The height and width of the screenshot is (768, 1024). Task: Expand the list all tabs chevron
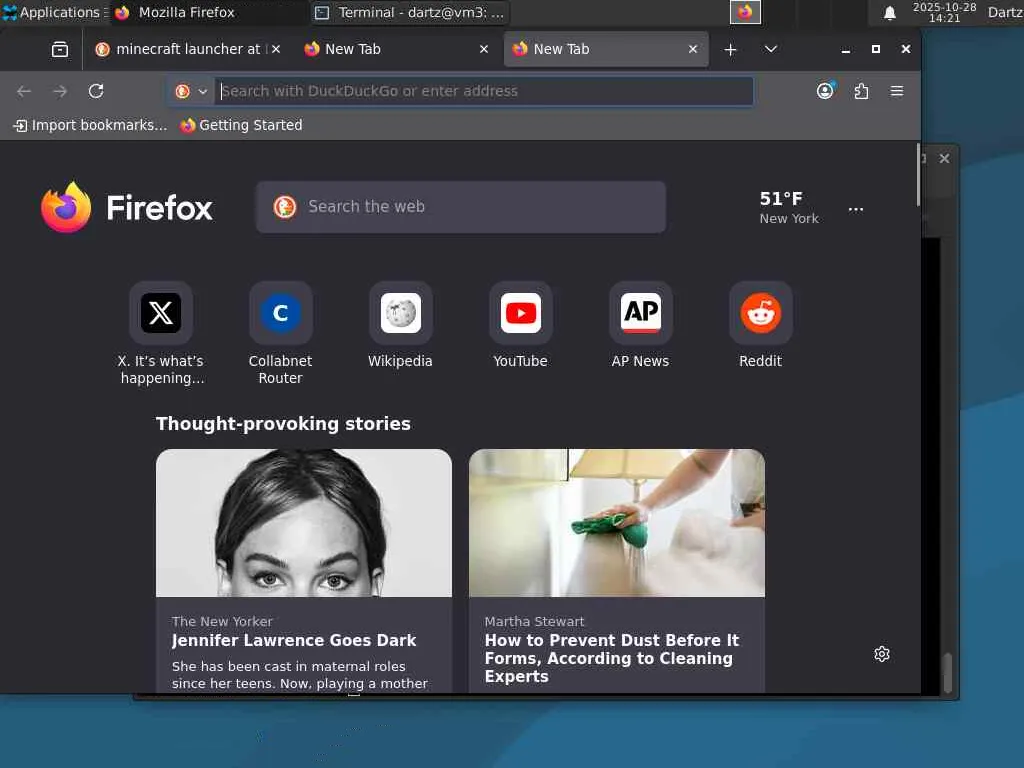(771, 50)
